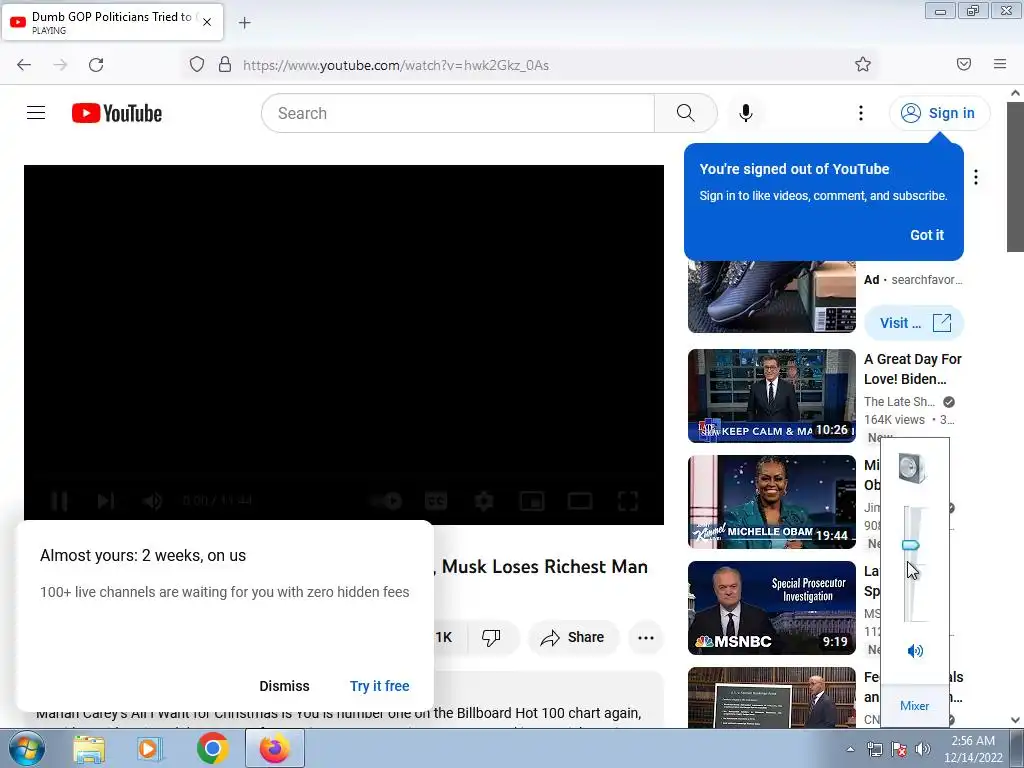Click page scrollbar down arrow

[1015, 720]
